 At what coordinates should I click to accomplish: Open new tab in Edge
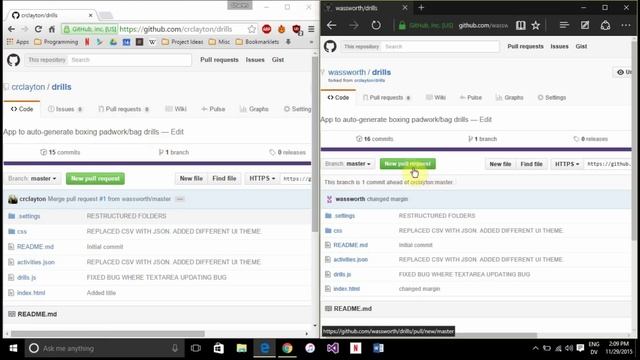(x=421, y=8)
